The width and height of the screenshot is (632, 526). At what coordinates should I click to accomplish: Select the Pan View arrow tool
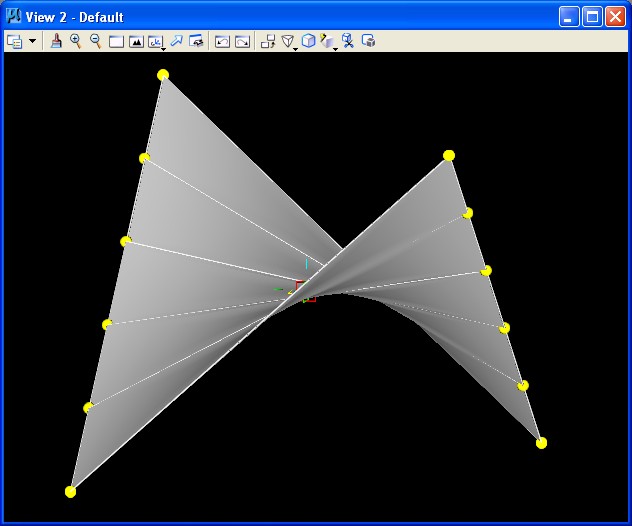(x=177, y=41)
